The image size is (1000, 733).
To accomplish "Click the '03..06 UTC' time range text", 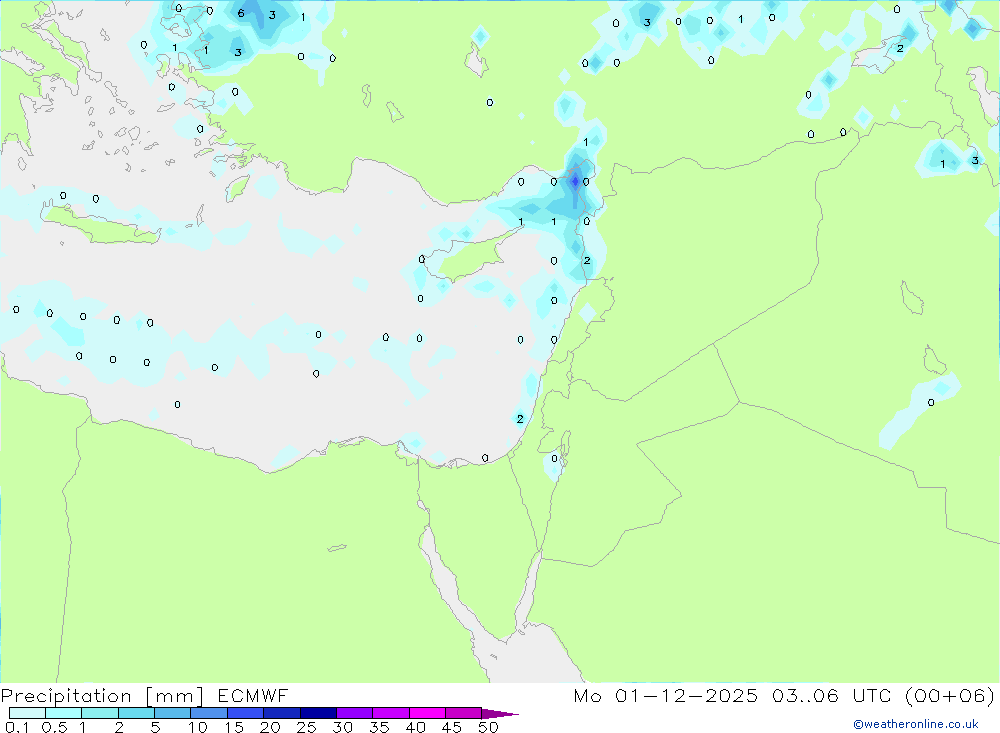I will tap(832, 696).
